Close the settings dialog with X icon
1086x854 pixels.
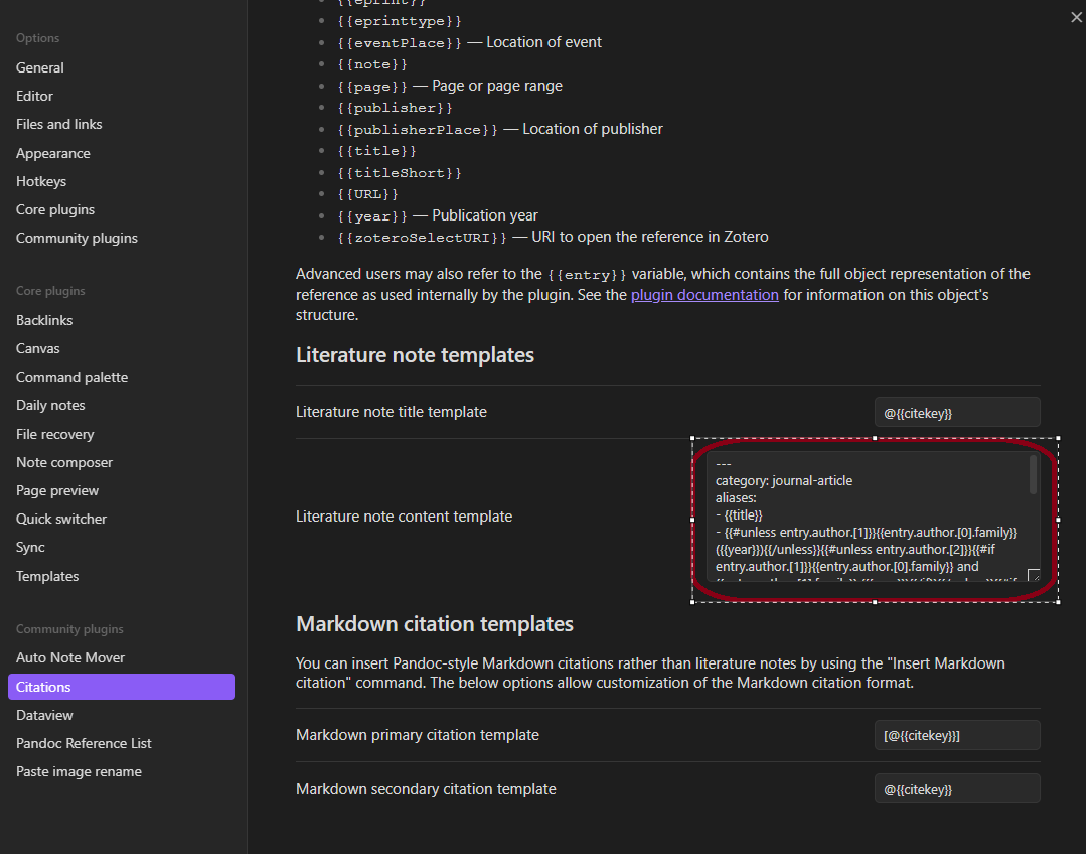[1076, 17]
